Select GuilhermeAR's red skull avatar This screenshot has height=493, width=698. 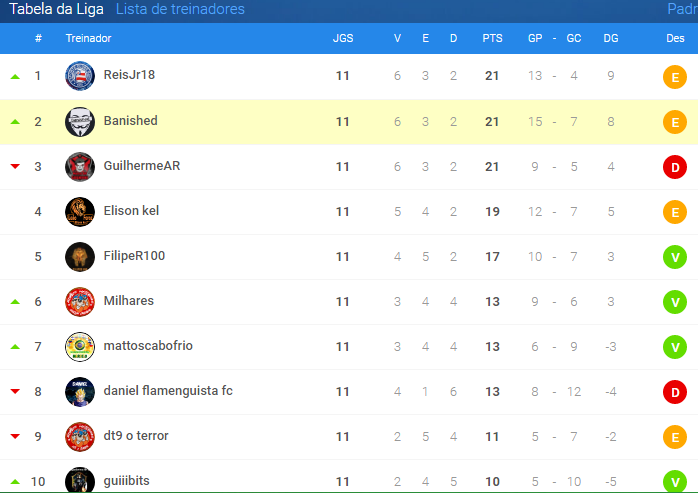coord(80,167)
